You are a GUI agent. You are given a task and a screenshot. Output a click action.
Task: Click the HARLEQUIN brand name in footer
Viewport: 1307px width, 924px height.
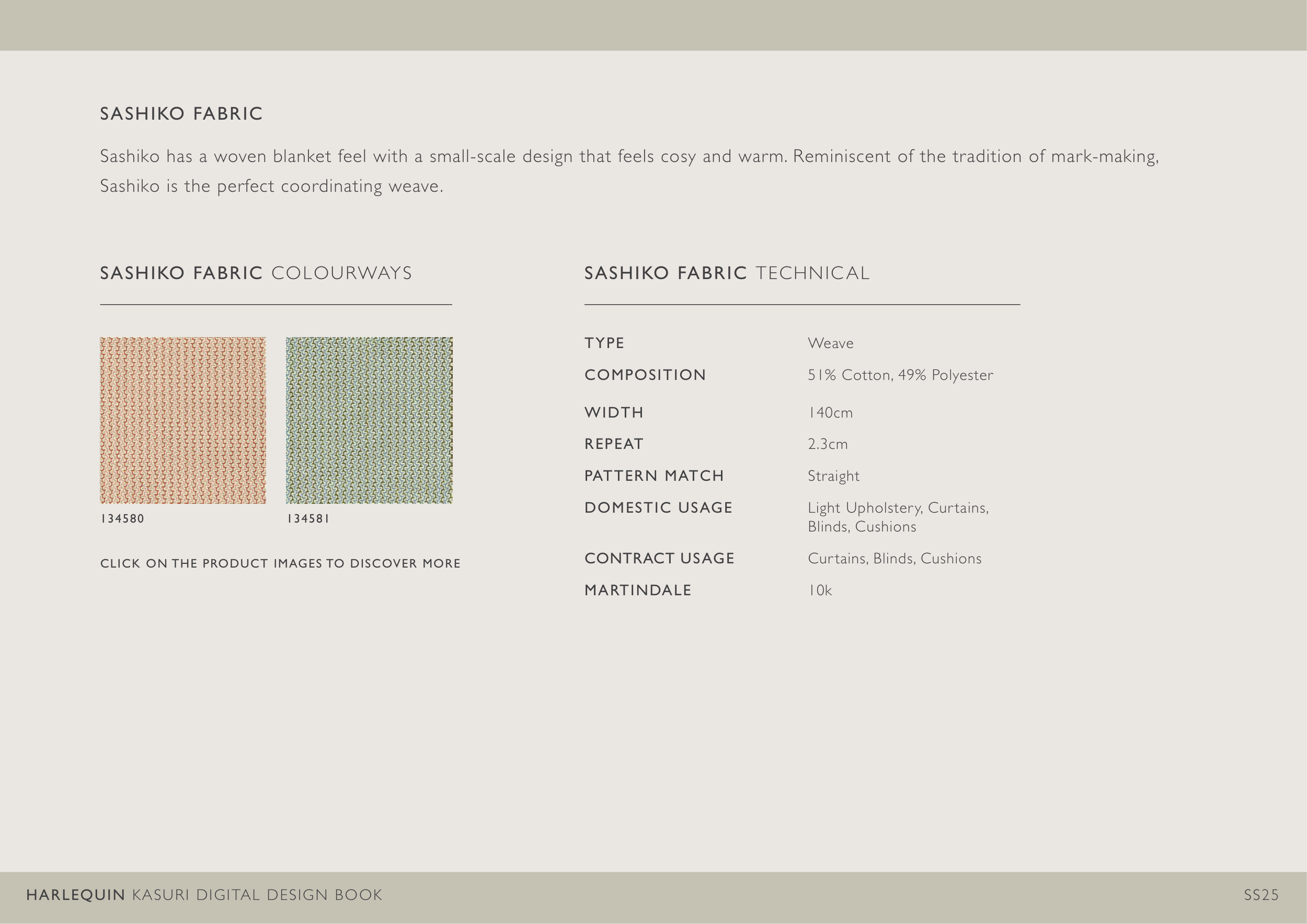click(x=75, y=895)
